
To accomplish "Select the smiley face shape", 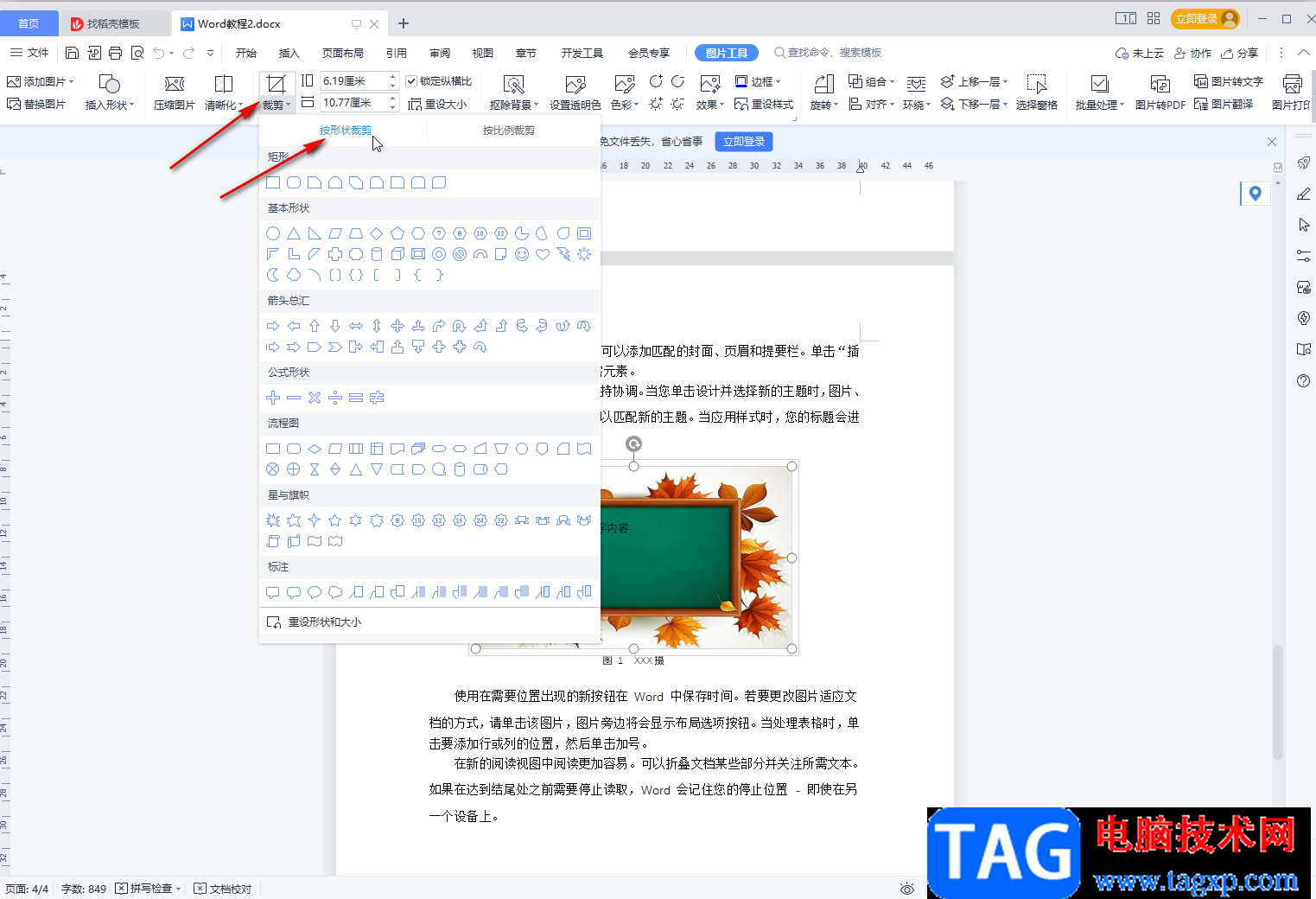I will pos(522,254).
